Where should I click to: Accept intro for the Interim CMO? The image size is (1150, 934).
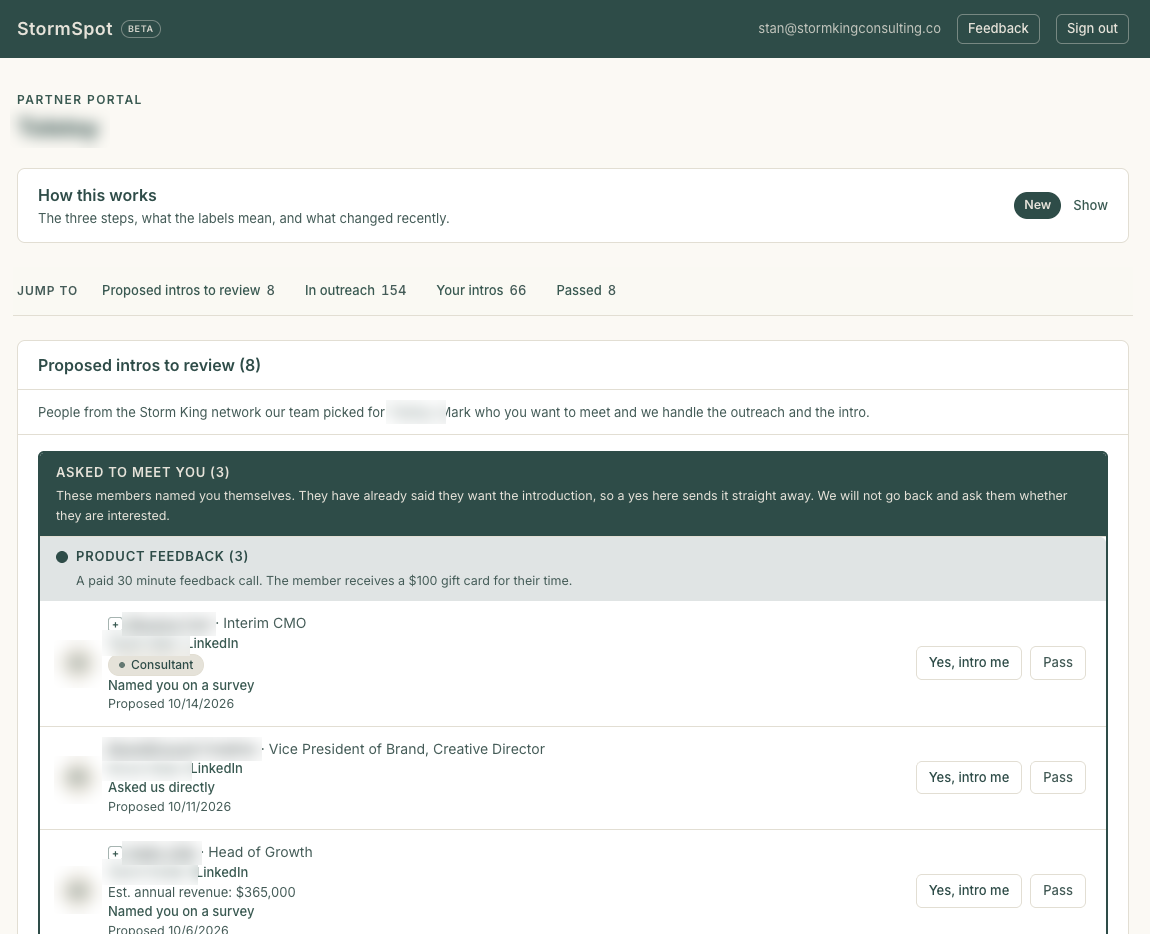tap(968, 663)
